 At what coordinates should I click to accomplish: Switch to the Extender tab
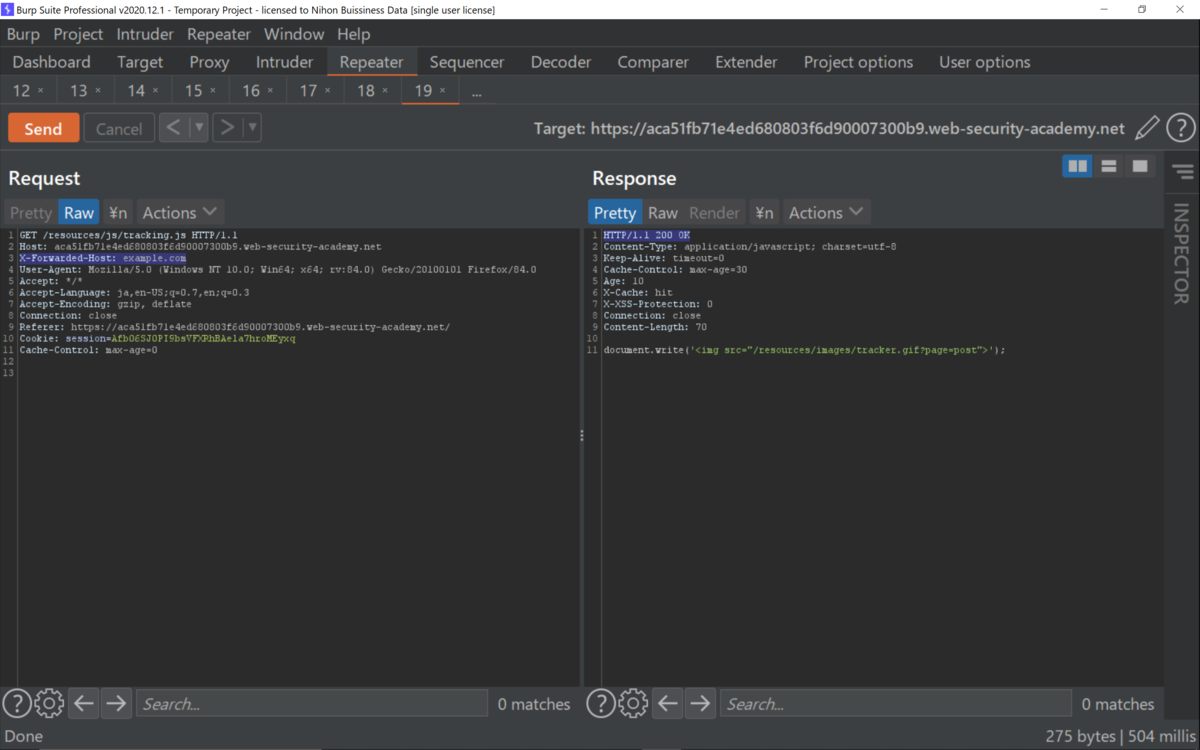click(x=746, y=62)
